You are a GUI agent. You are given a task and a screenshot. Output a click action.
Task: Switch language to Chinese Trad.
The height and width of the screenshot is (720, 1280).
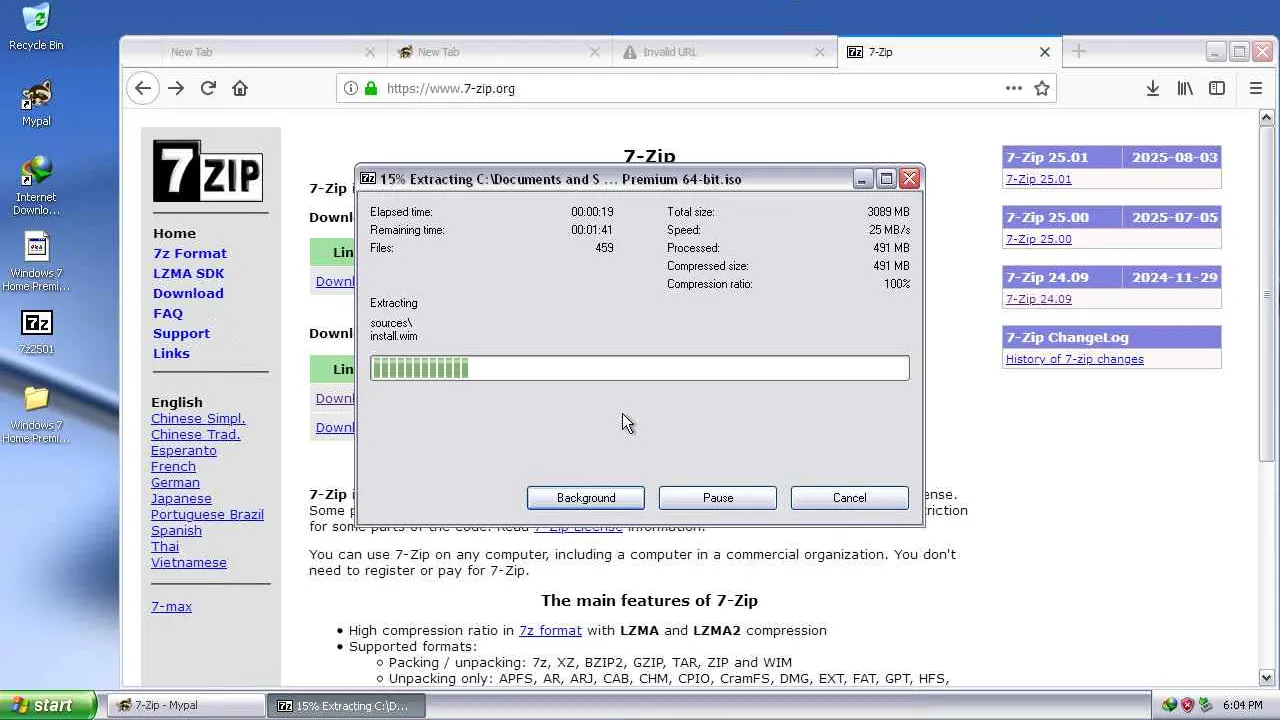pyautogui.click(x=196, y=434)
